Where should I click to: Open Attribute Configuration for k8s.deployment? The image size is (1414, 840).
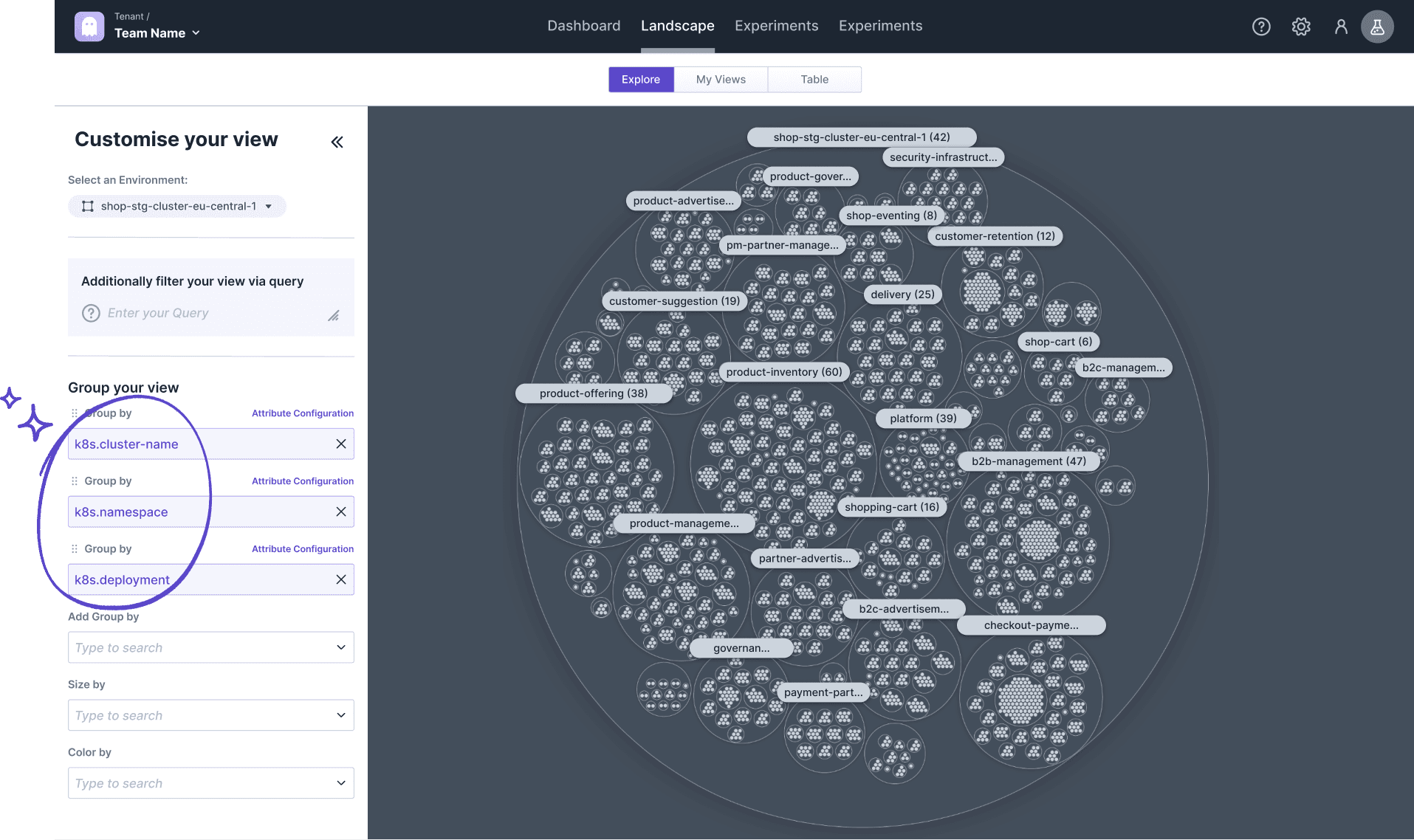point(303,549)
